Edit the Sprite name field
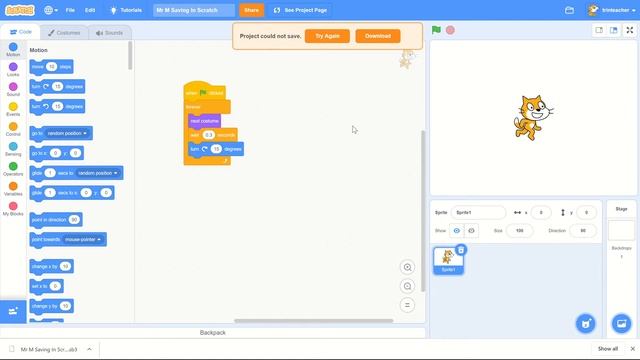Image resolution: width=640 pixels, height=360 pixels. tap(478, 213)
